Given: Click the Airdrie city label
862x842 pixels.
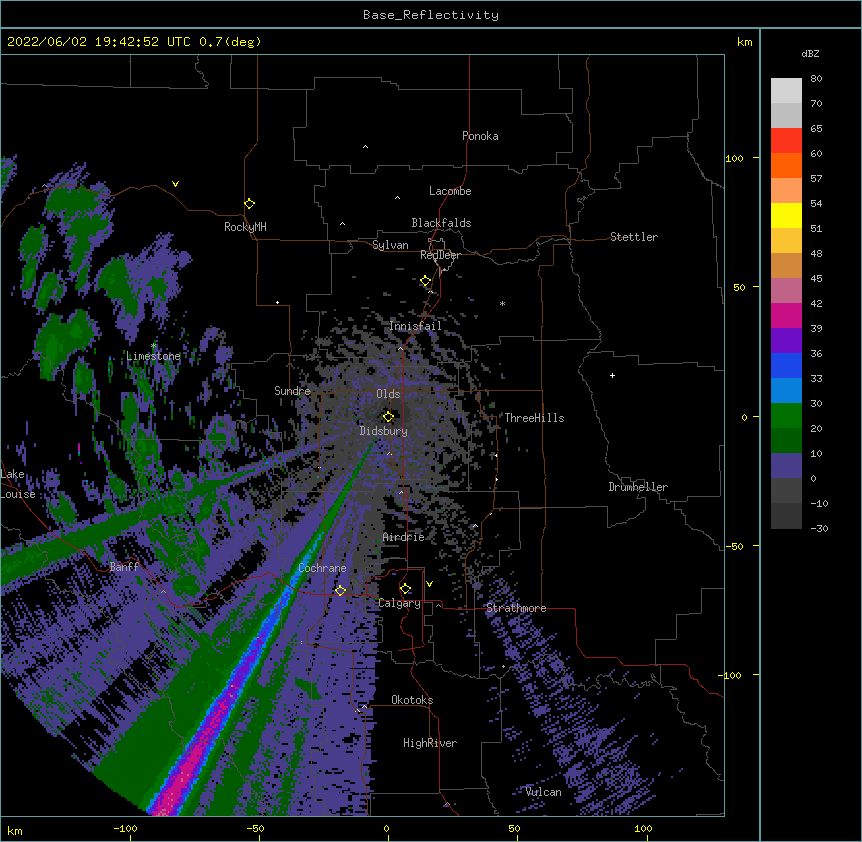Looking at the screenshot, I should coord(404,537).
